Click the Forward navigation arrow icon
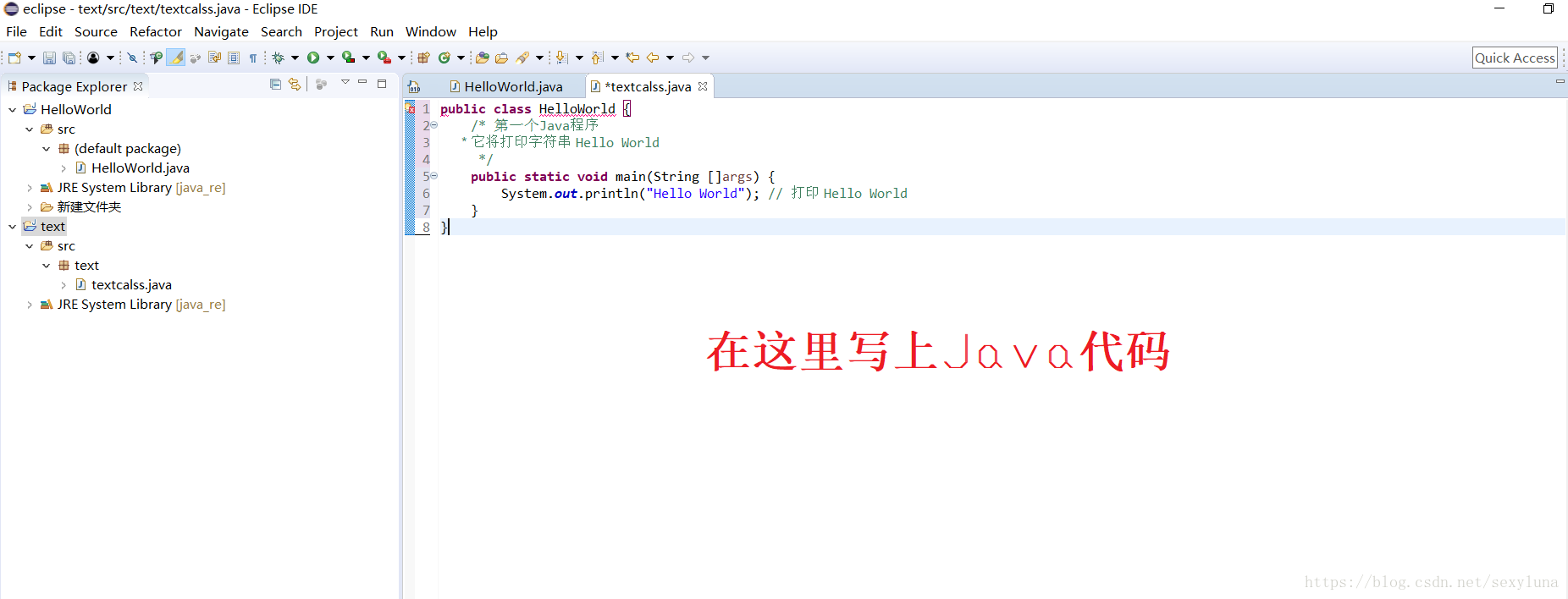1568x599 pixels. click(x=687, y=58)
